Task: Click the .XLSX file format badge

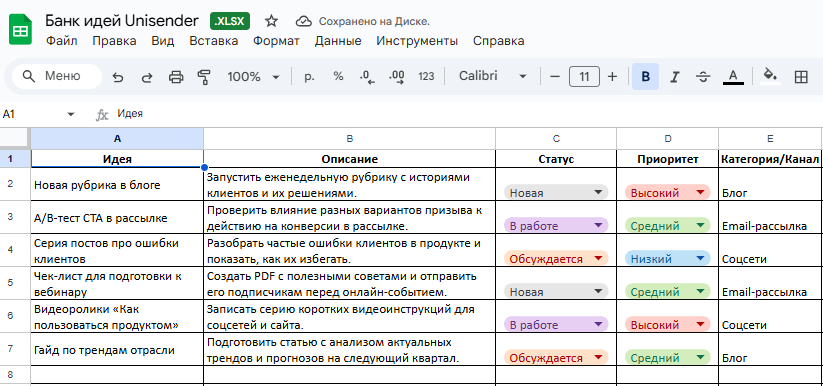Action: (x=230, y=21)
